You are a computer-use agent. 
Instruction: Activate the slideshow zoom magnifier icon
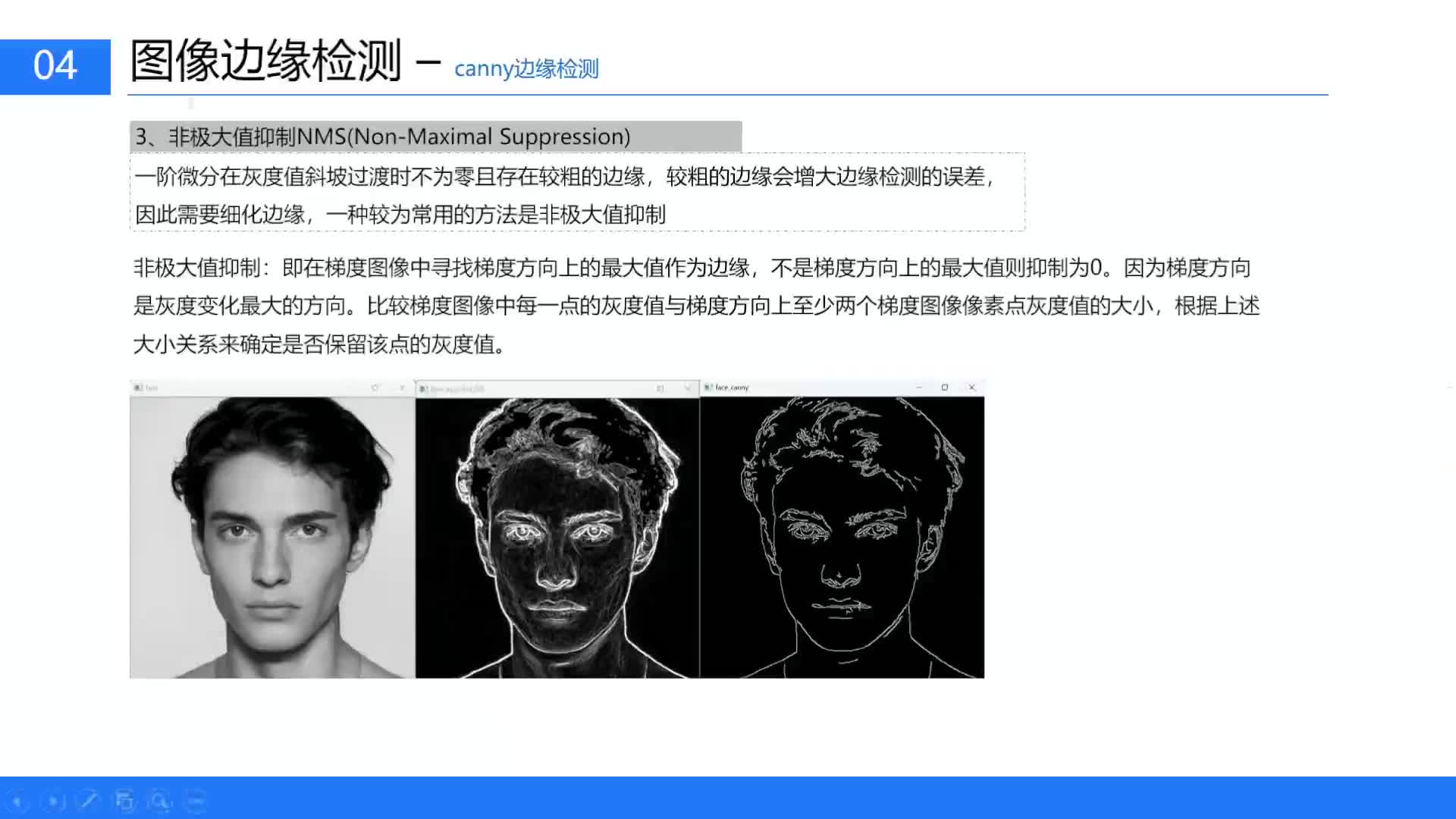tap(160, 801)
